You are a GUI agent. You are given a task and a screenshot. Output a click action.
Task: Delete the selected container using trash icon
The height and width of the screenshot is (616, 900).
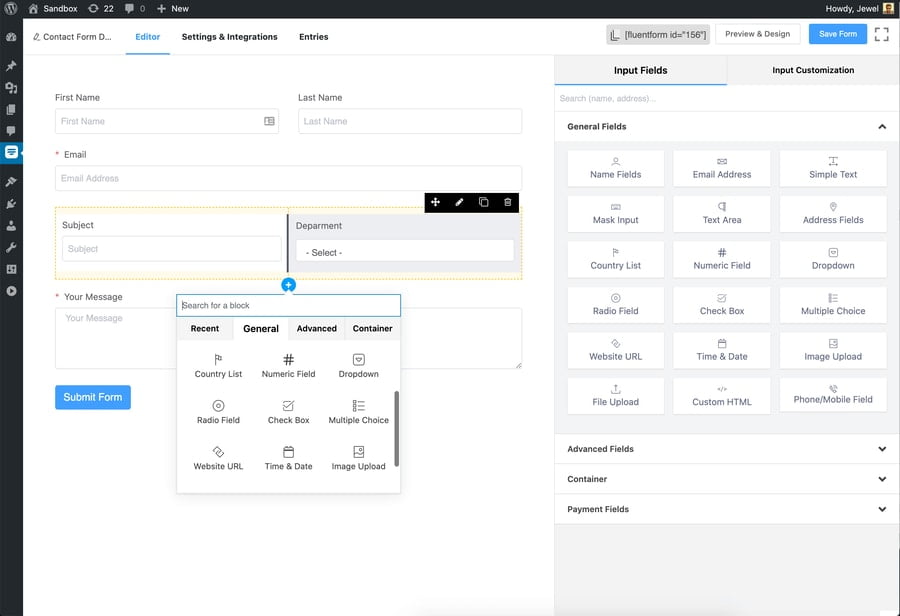(x=507, y=202)
